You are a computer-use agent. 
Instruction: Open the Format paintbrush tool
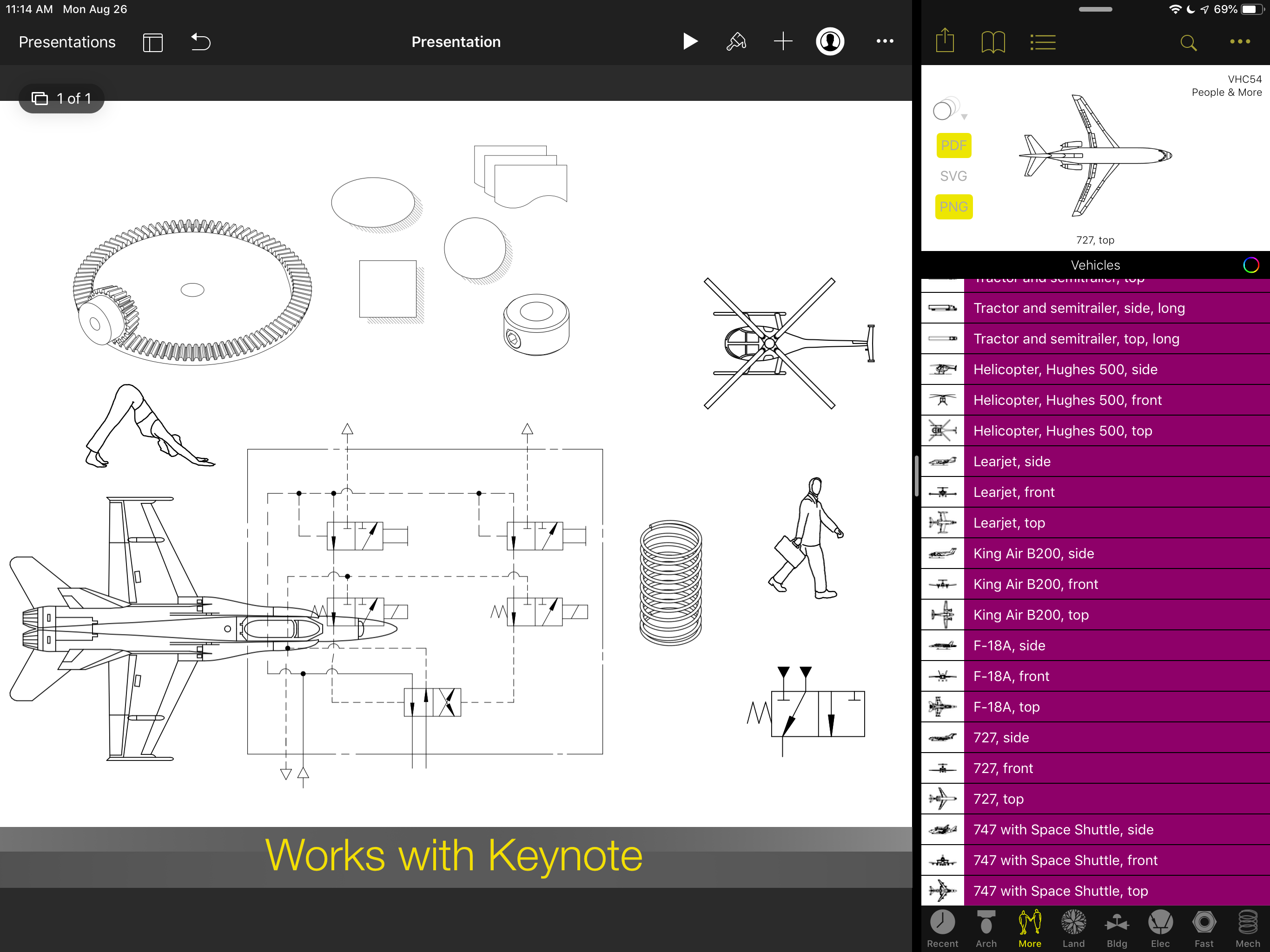click(736, 42)
